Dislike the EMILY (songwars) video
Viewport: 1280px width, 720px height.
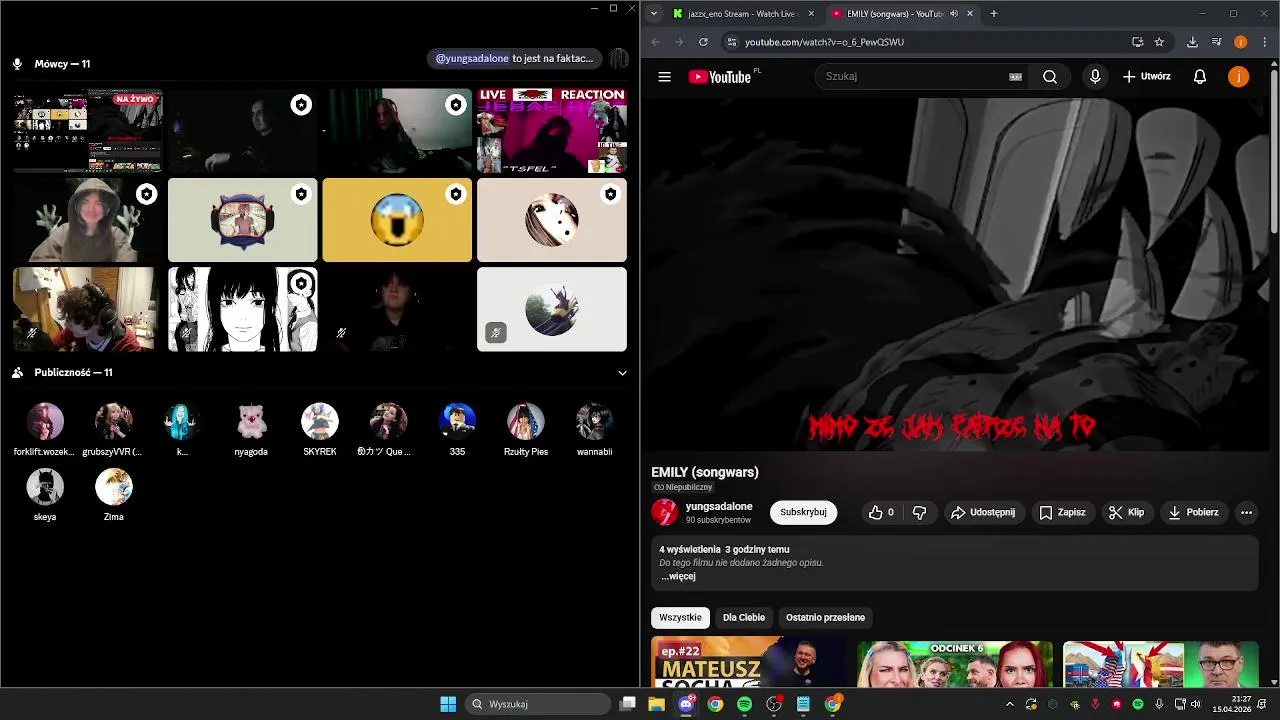[919, 512]
